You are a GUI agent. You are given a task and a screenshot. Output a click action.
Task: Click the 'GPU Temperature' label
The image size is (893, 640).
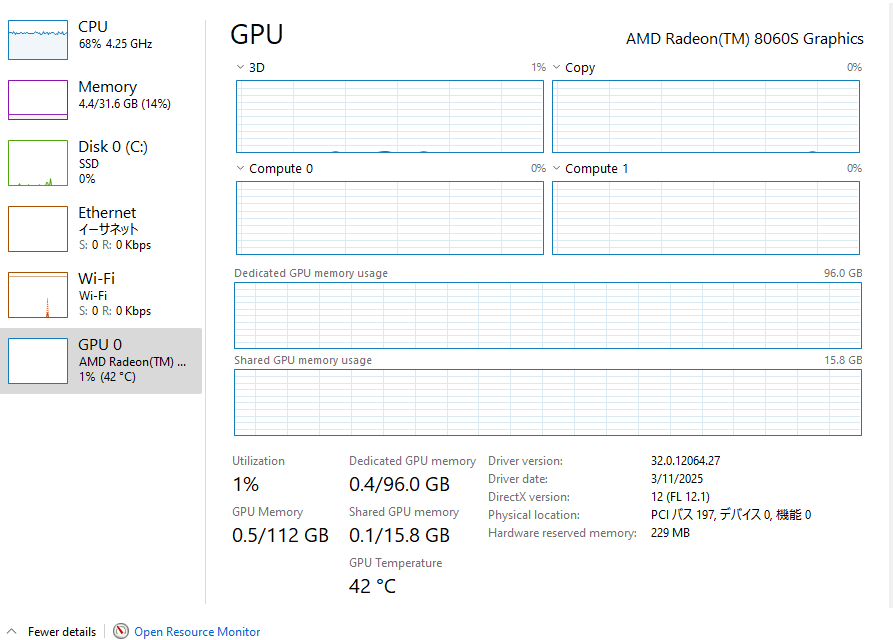coord(396,563)
